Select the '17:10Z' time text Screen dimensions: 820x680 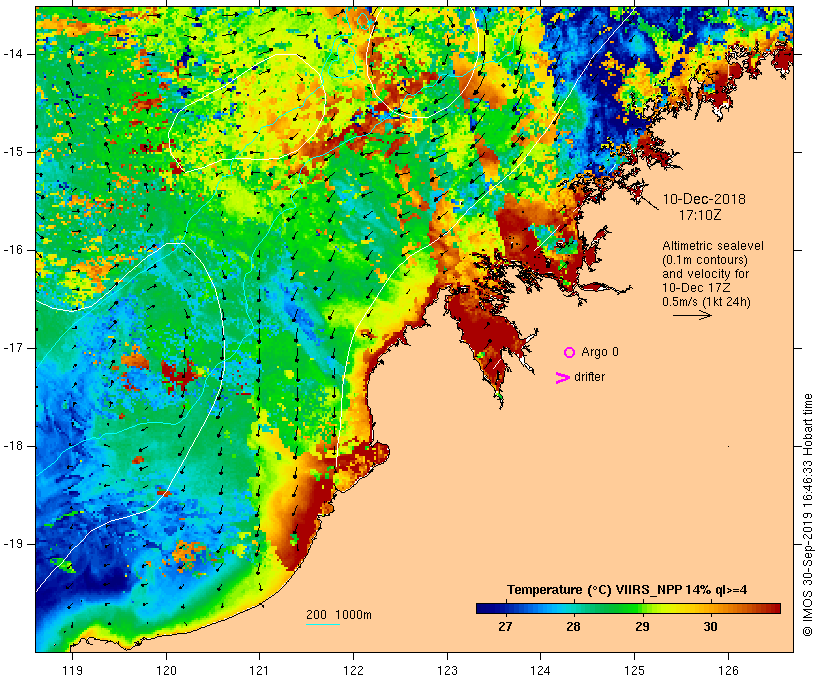(x=700, y=215)
